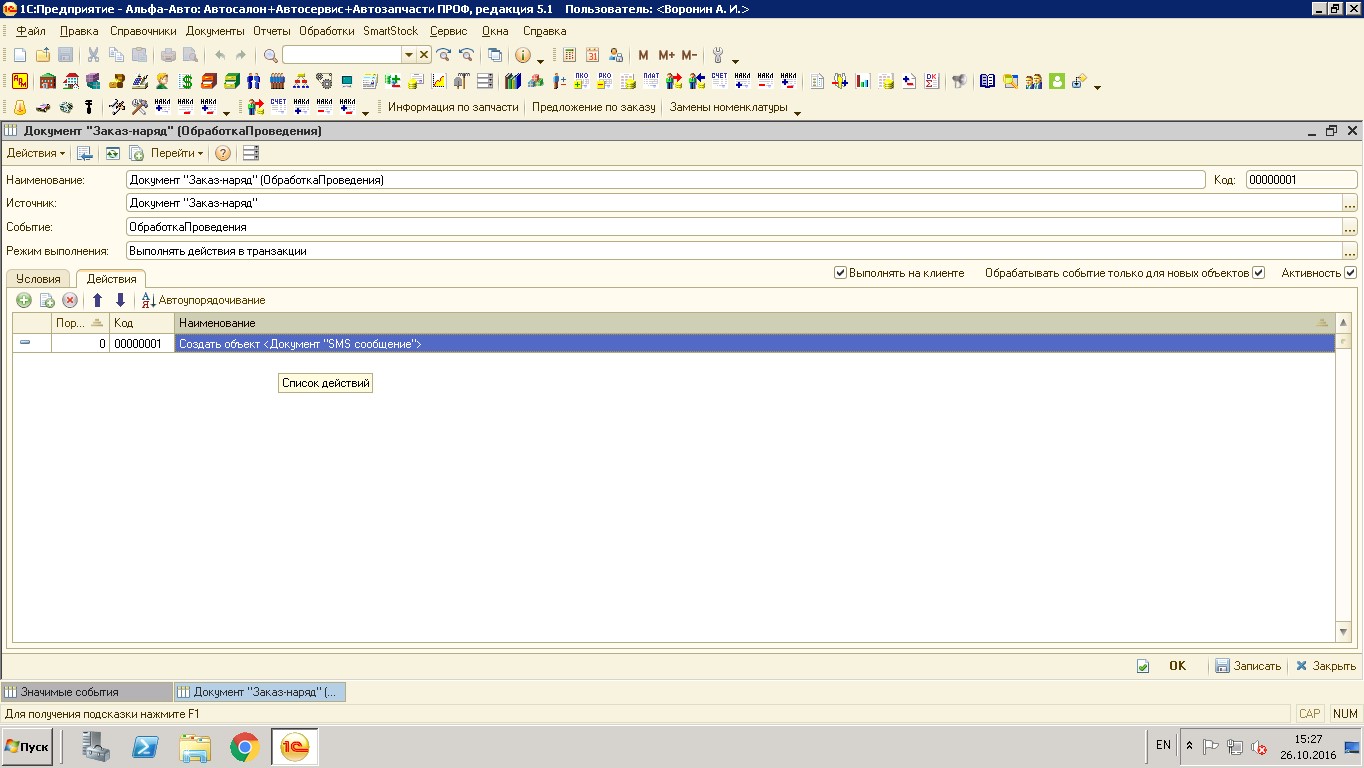Click the Наименование input field
This screenshot has height=768, width=1364.
coord(666,180)
